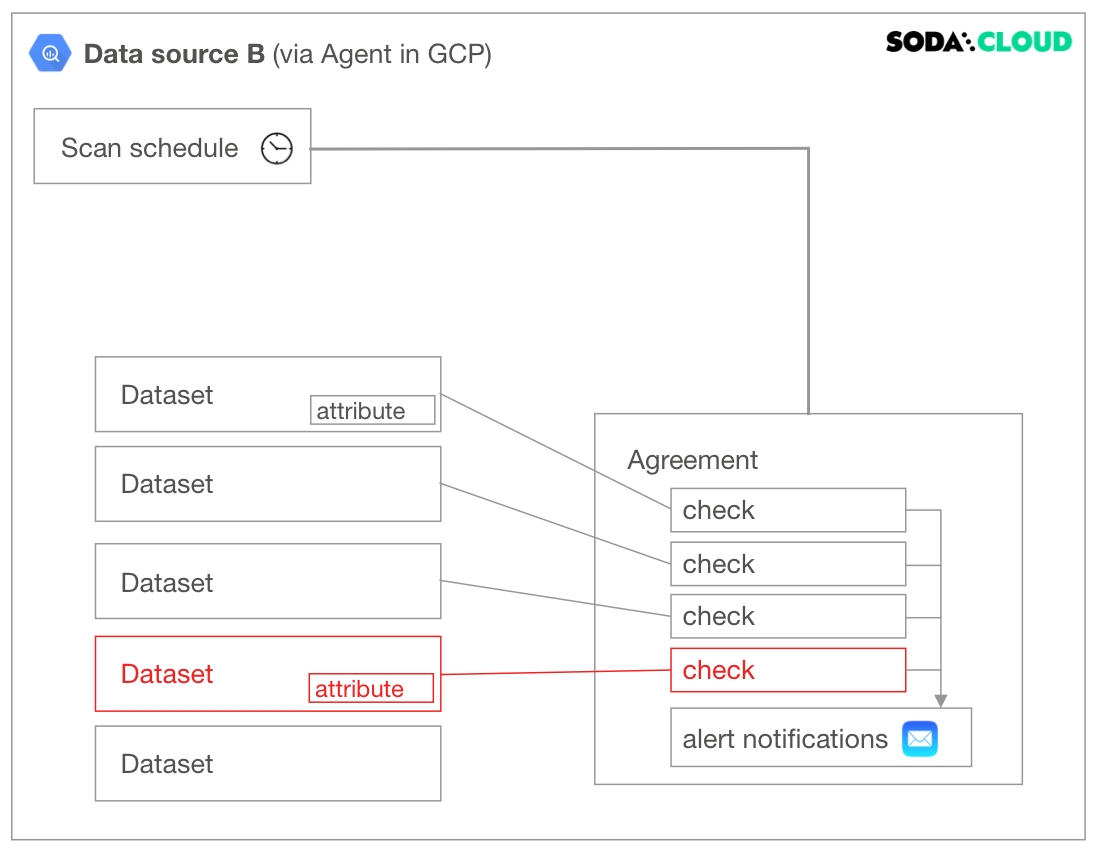Click the Agreement heading label

pyautogui.click(x=692, y=460)
